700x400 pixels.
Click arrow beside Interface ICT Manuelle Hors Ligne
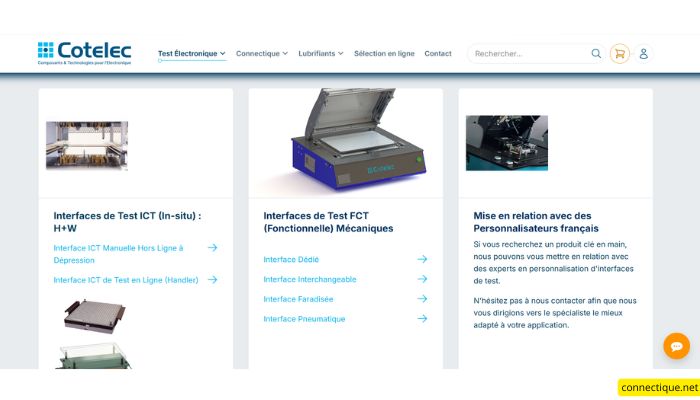coord(212,247)
